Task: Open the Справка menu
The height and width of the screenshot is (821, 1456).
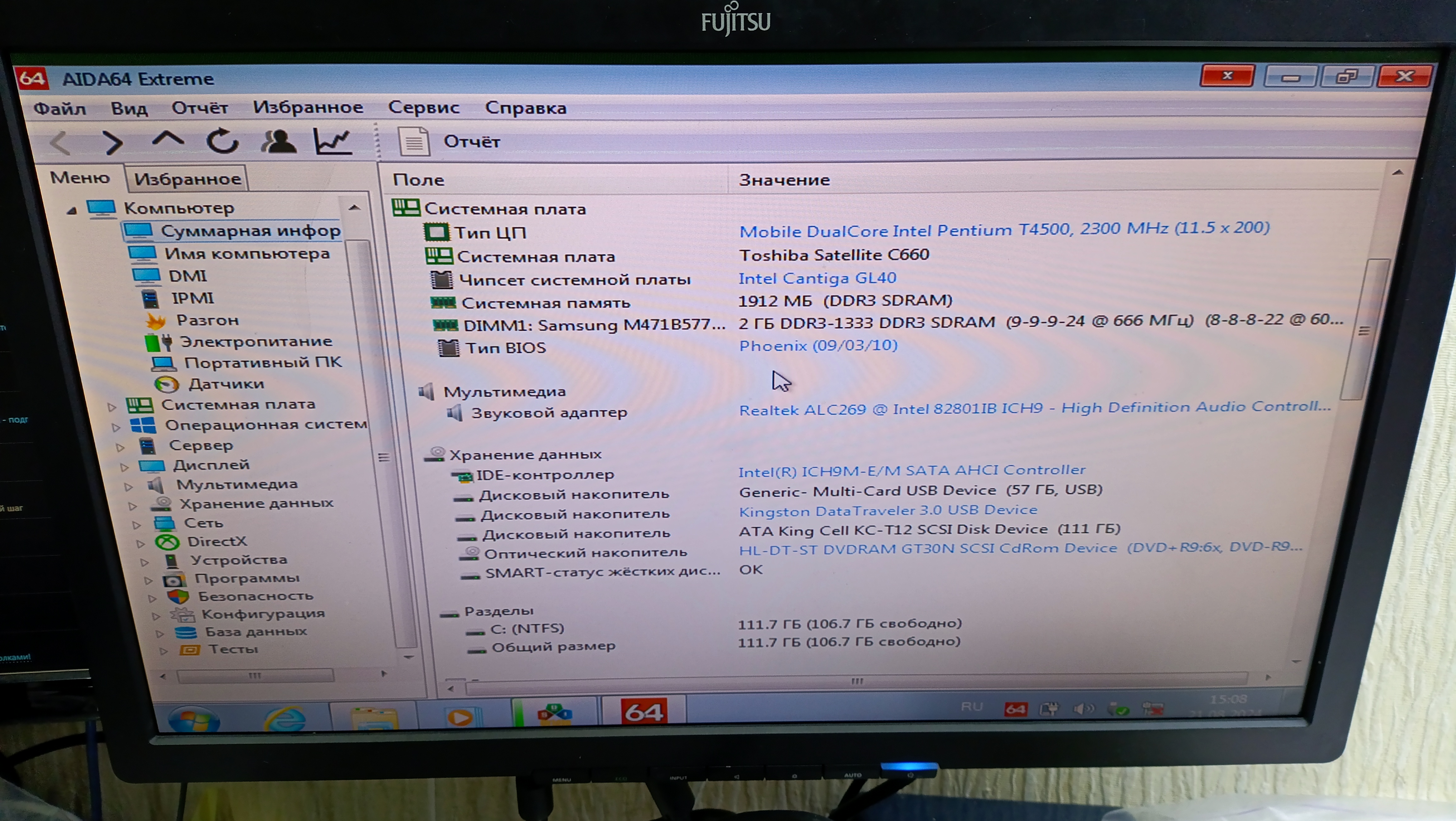Action: pyautogui.click(x=526, y=107)
